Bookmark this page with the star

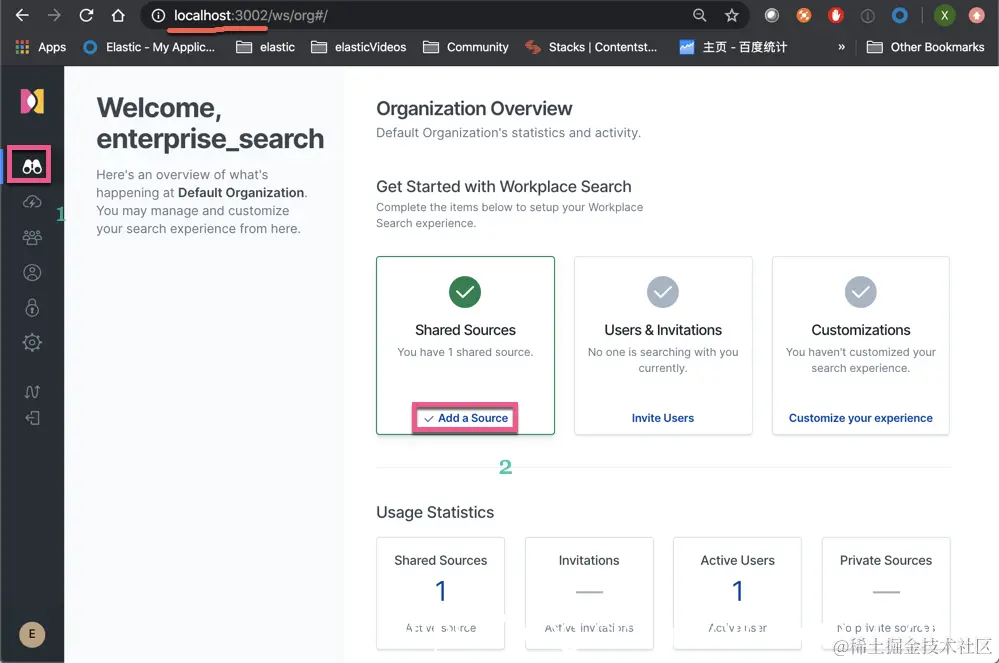pyautogui.click(x=731, y=15)
